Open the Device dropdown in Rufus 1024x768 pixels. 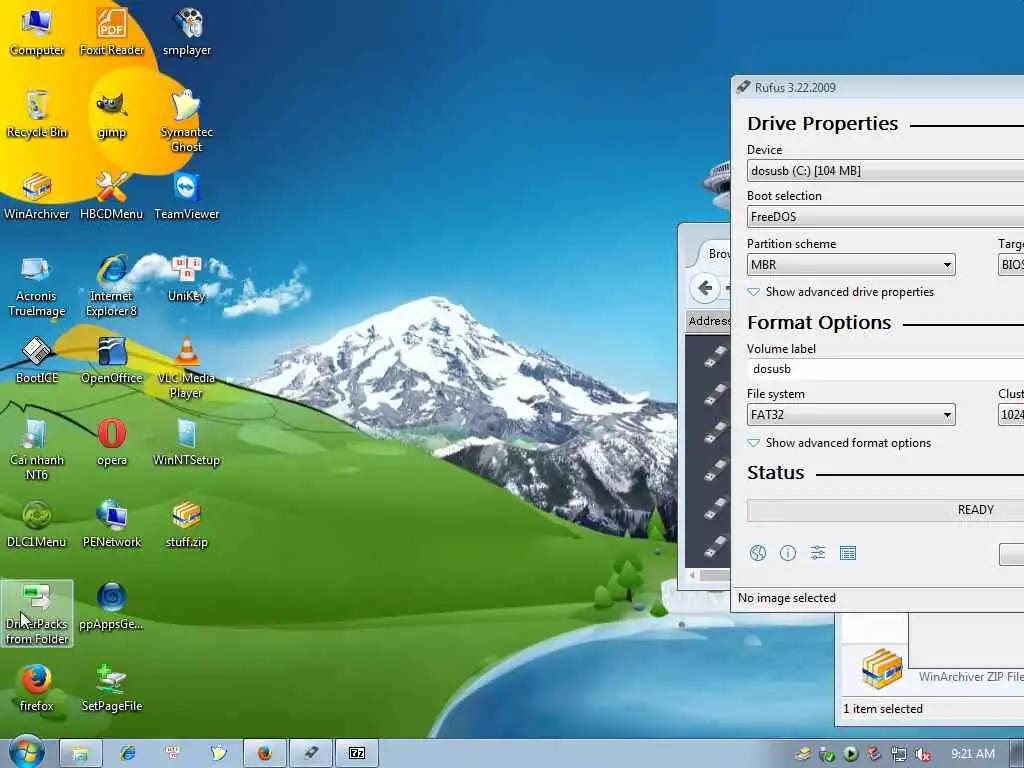tap(886, 171)
